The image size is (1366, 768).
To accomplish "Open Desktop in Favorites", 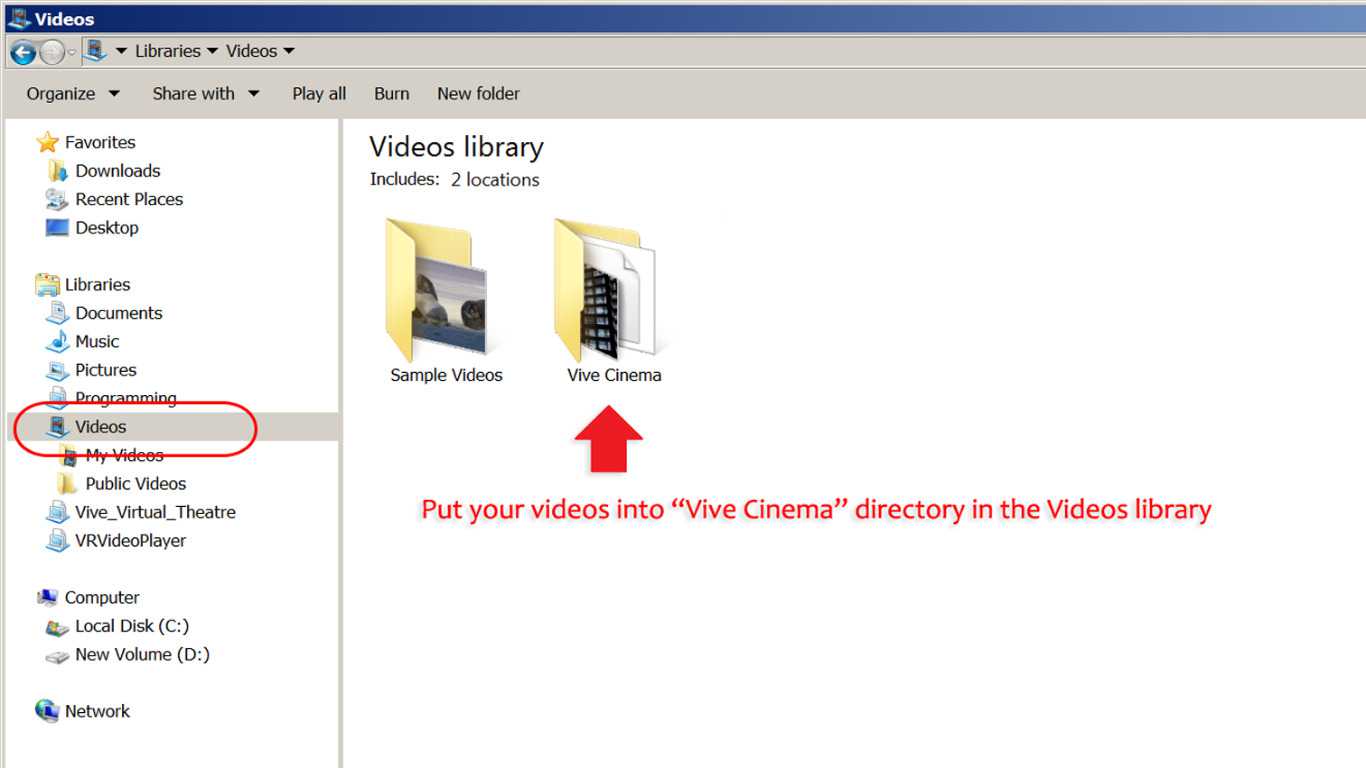I will point(107,228).
